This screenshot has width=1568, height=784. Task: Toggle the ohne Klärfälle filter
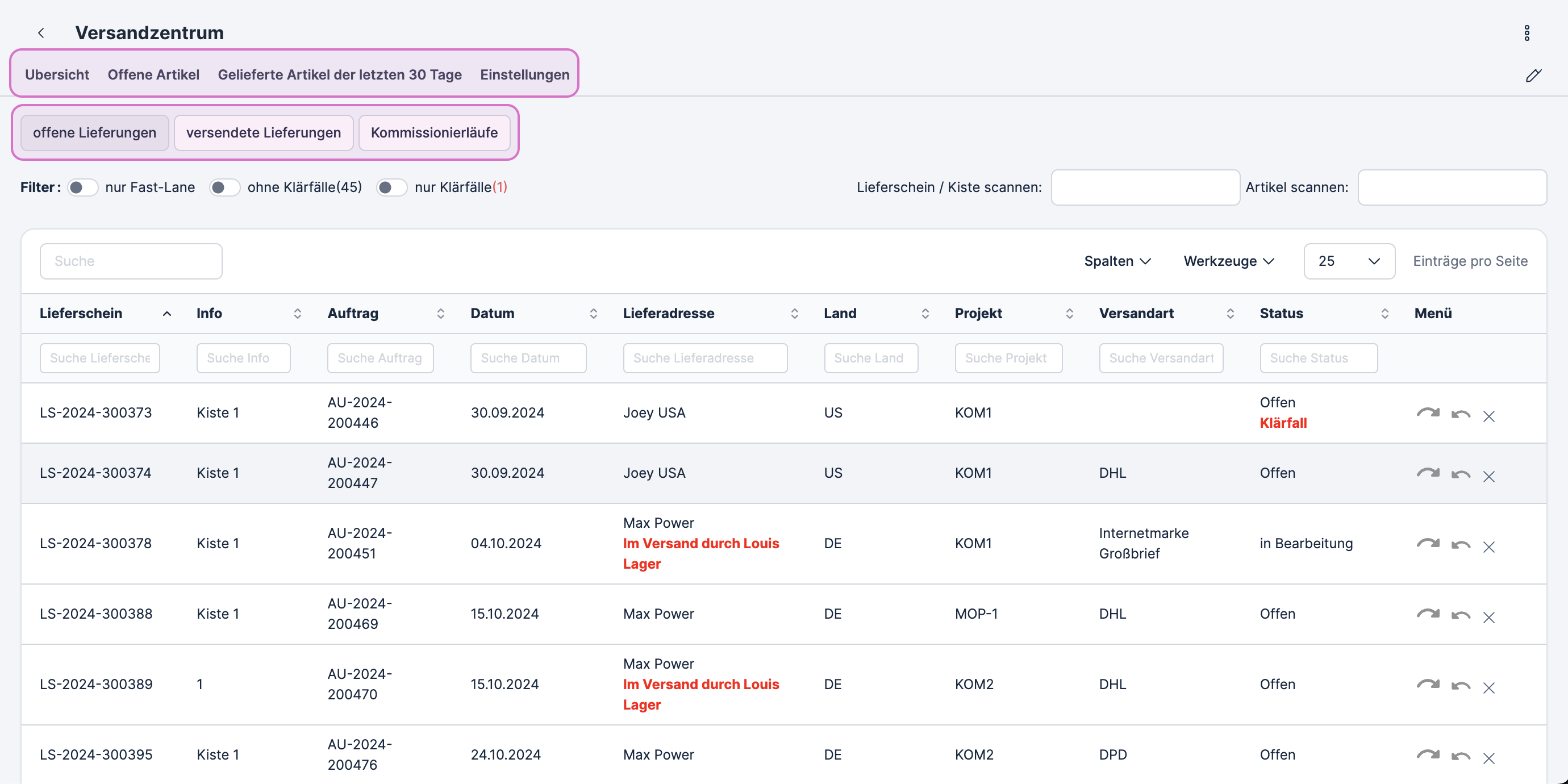pos(224,187)
